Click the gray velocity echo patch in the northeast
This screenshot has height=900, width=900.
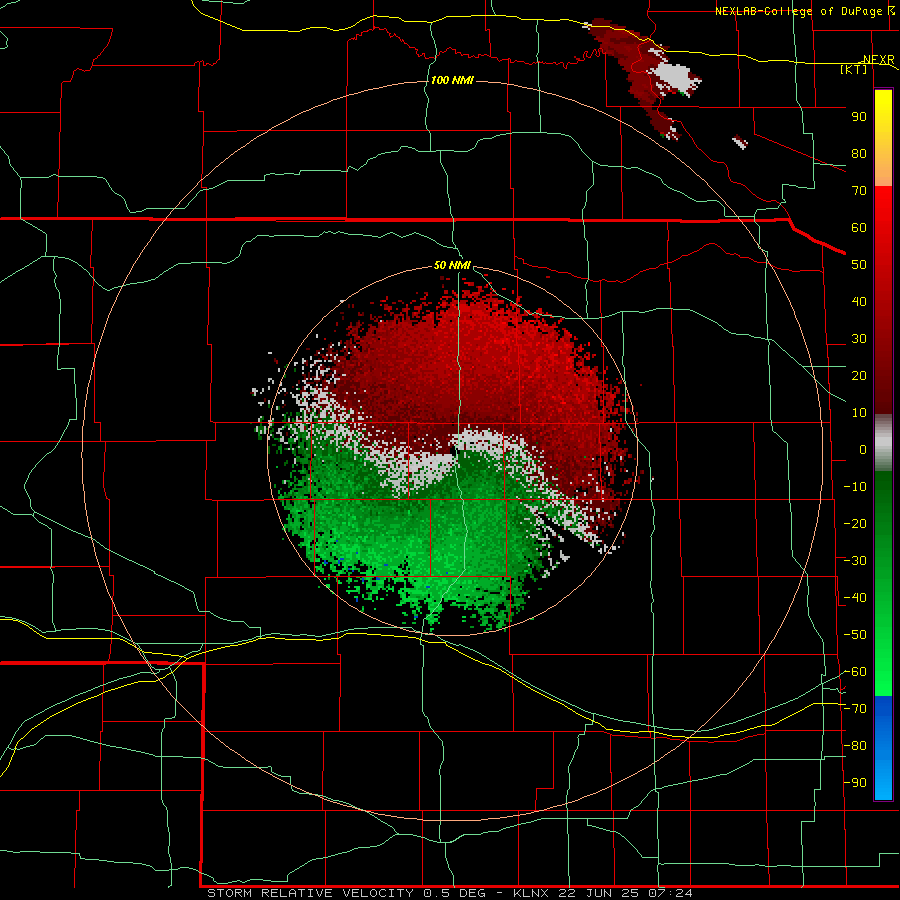(x=673, y=75)
